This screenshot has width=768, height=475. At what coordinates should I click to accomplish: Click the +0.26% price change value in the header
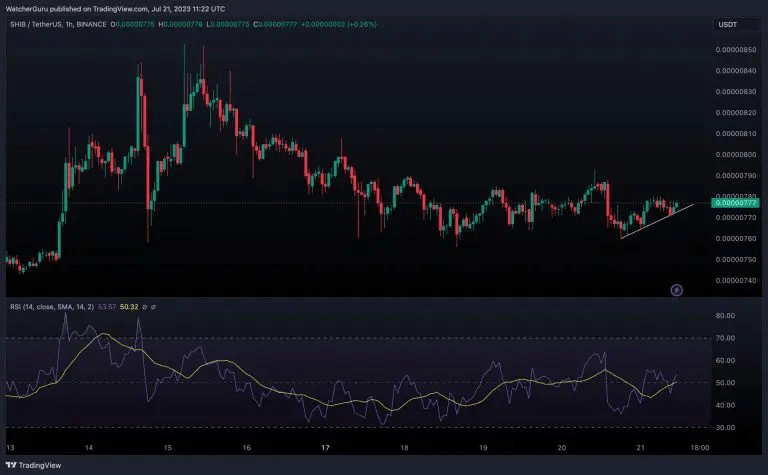point(362,24)
